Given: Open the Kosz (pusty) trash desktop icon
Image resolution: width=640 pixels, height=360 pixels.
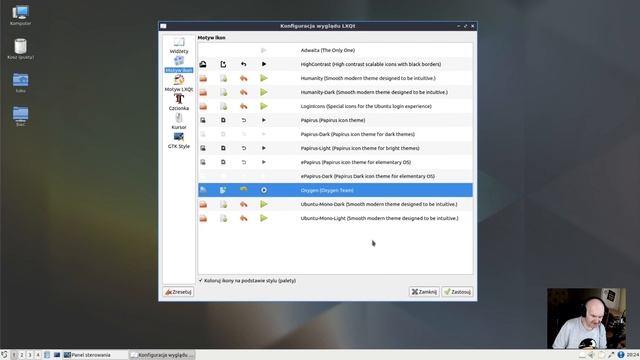Looking at the screenshot, I should pos(20,49).
